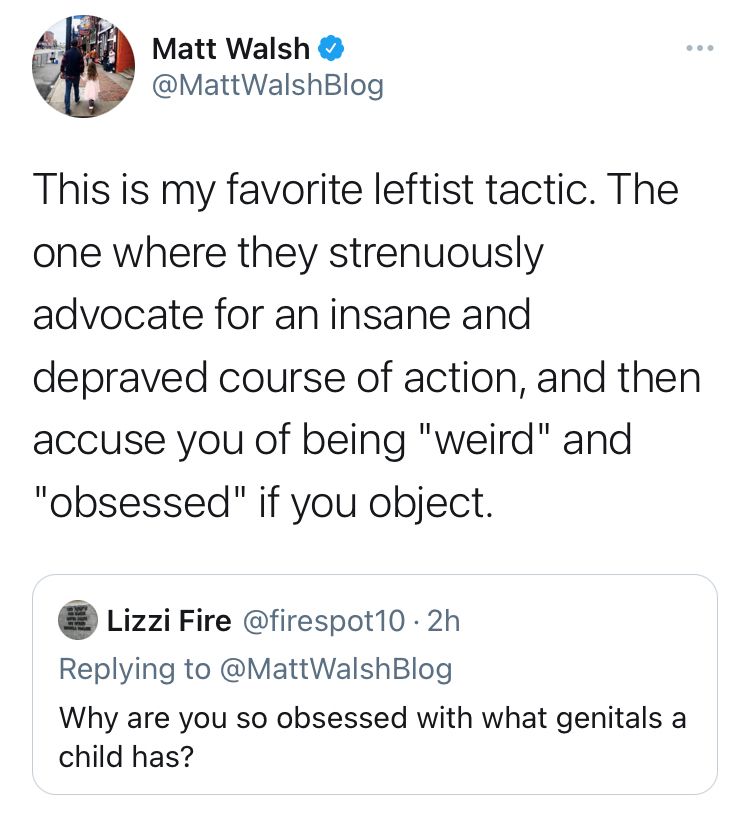
Task: Open the @MattWalshBlog handle below the name
Action: (x=266, y=86)
